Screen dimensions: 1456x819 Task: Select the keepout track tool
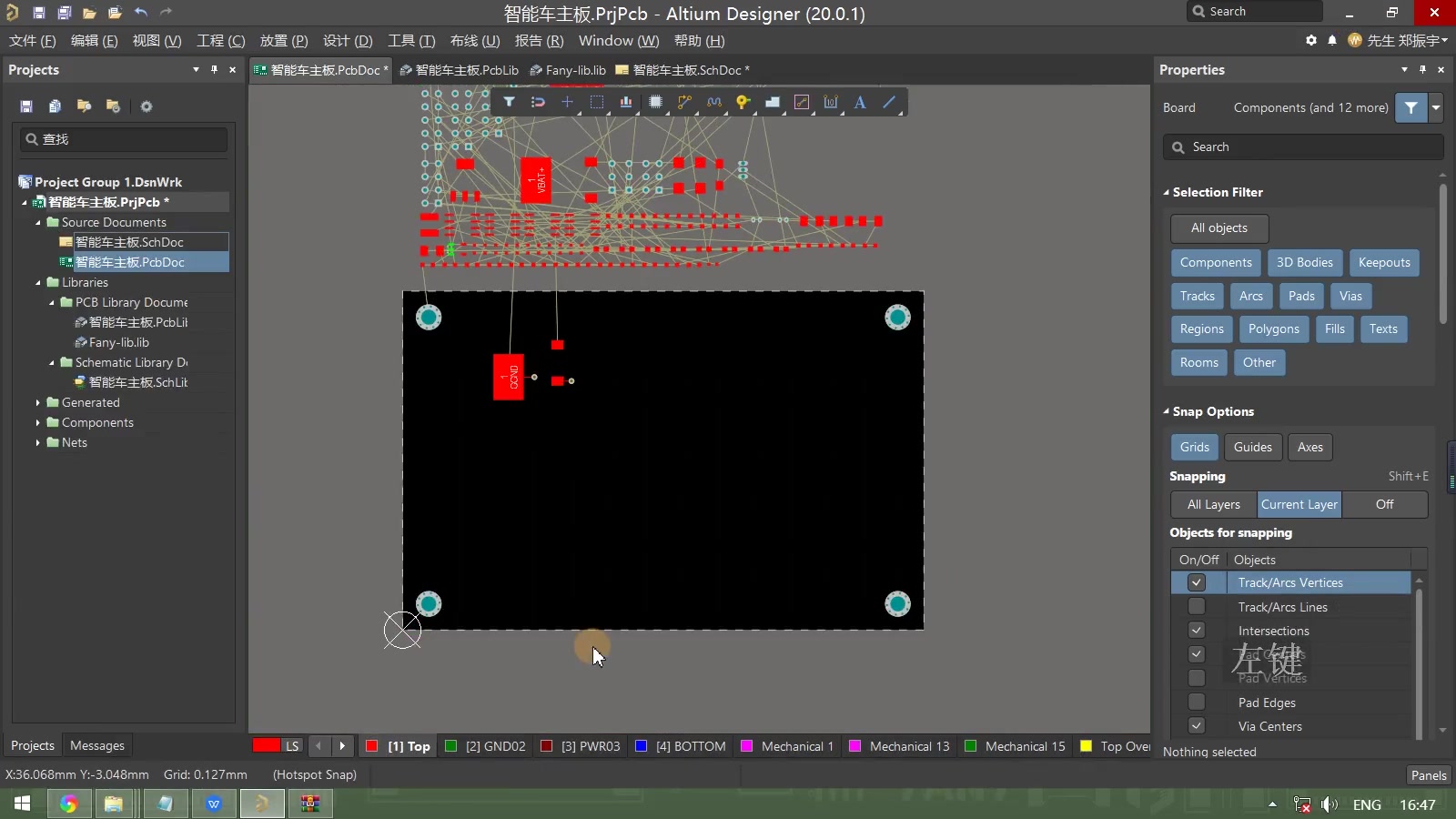pyautogui.click(x=802, y=102)
